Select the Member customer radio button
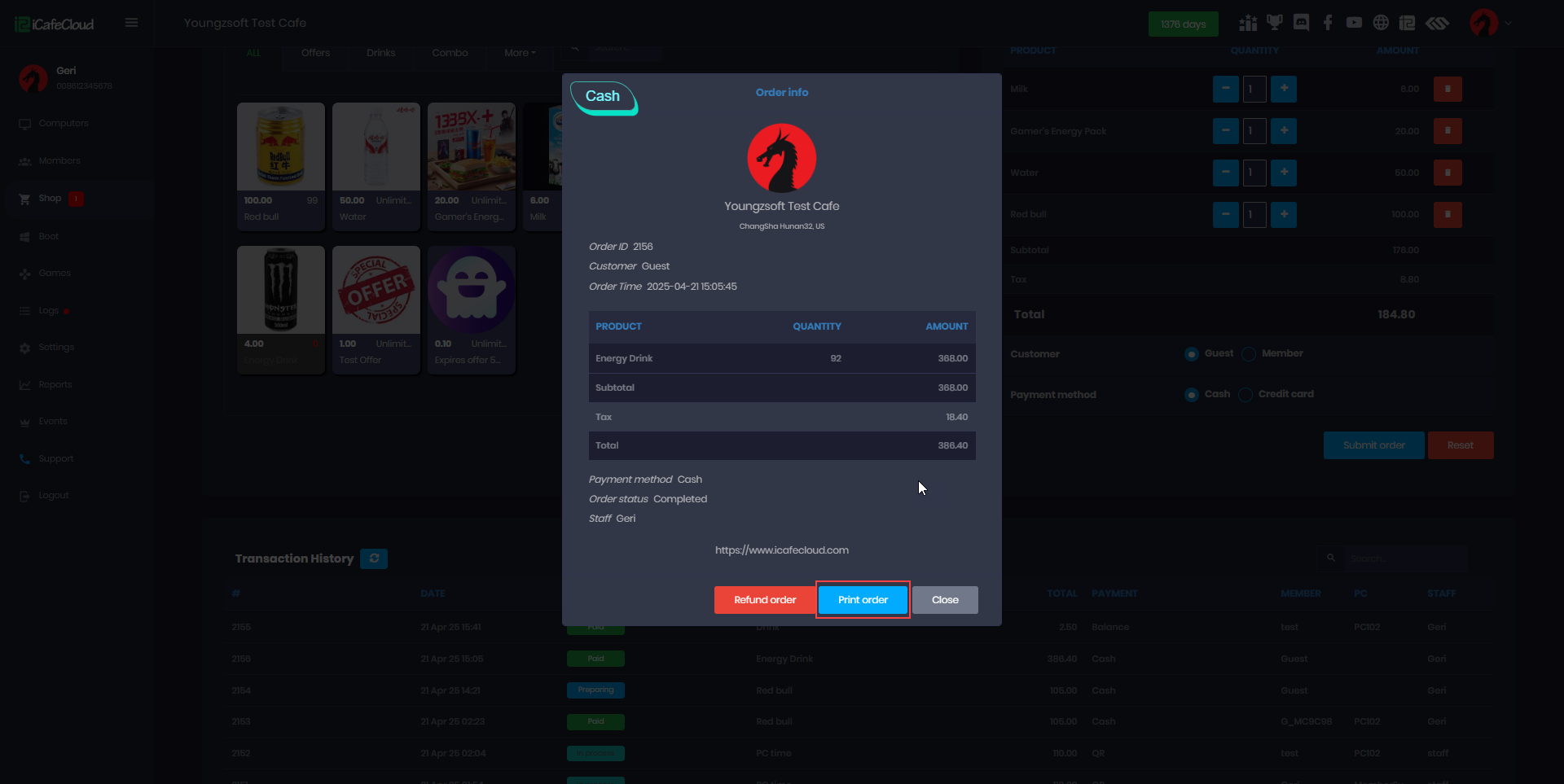This screenshot has width=1564, height=784. click(1249, 354)
